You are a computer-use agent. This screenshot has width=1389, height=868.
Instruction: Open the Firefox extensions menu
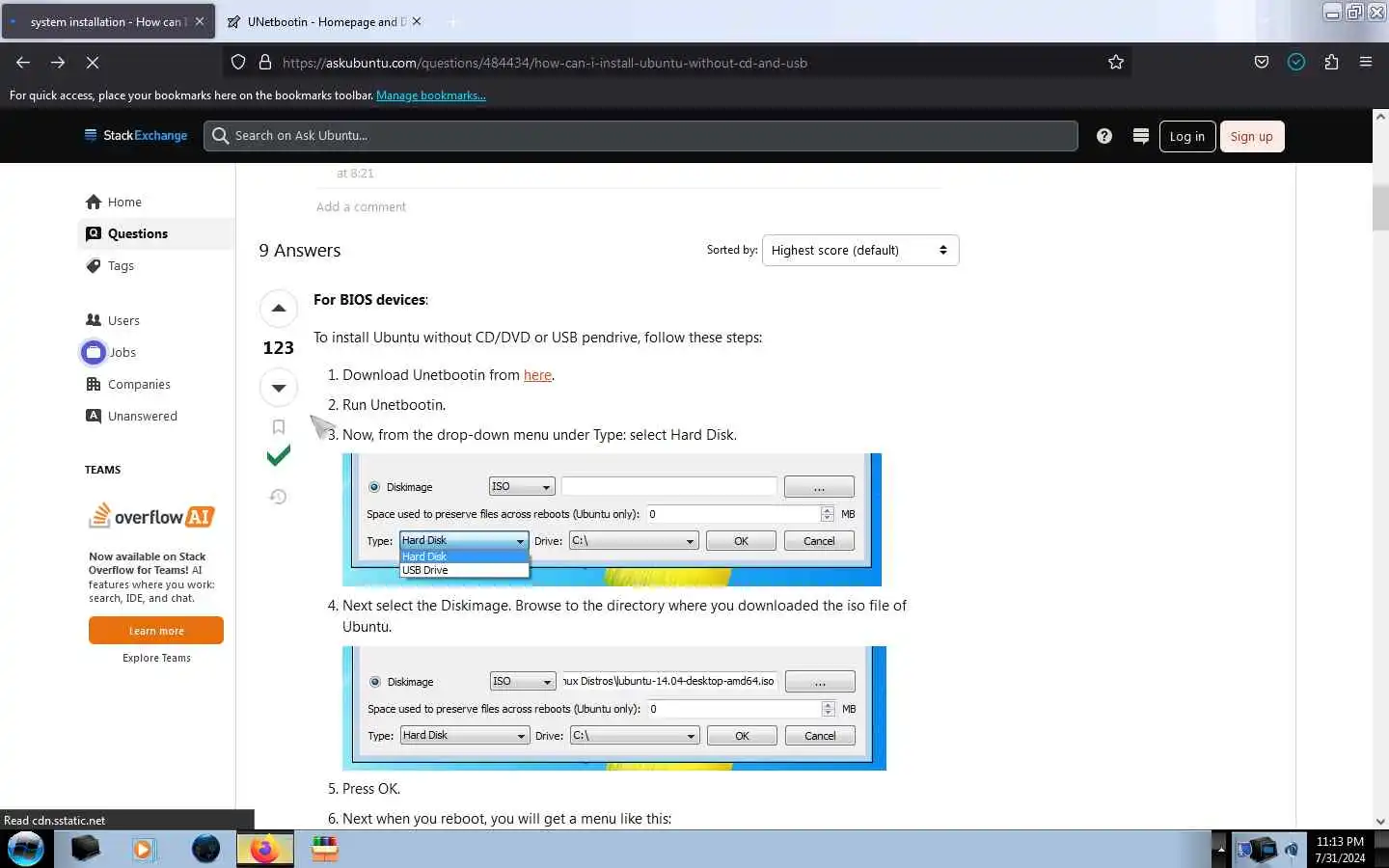(x=1331, y=62)
